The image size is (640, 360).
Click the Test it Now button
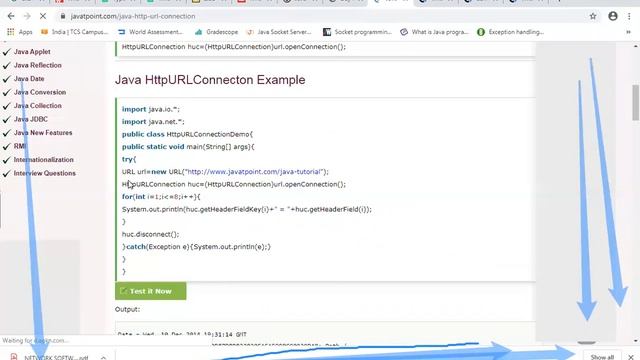point(151,291)
